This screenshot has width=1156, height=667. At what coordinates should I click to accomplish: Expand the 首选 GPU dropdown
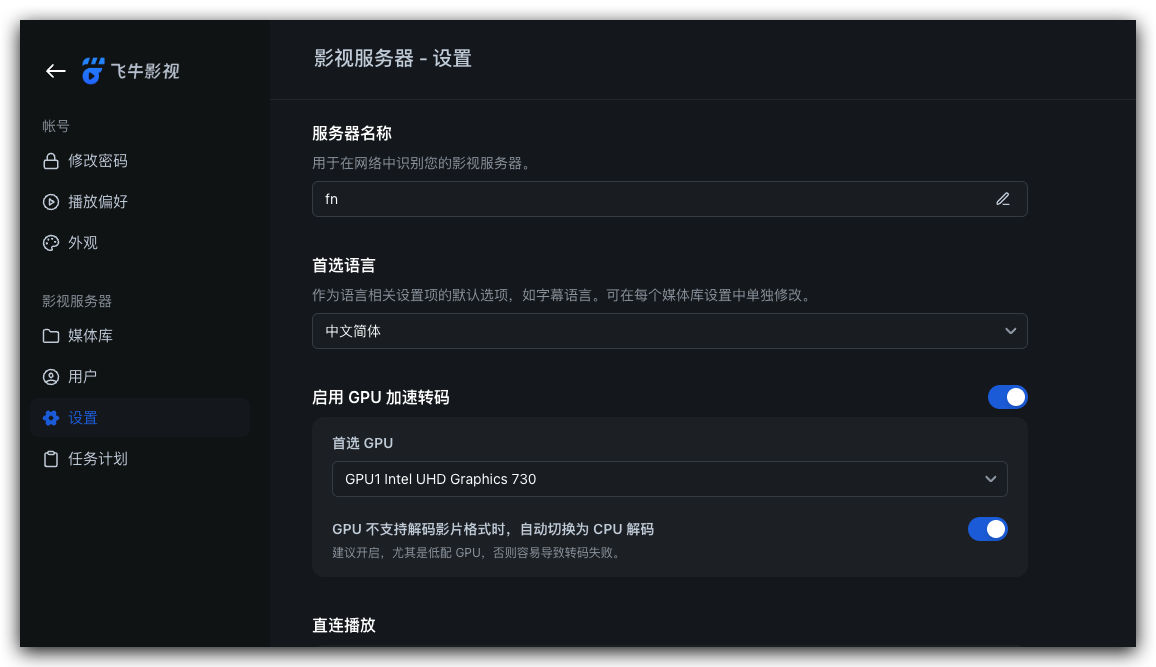pos(669,479)
